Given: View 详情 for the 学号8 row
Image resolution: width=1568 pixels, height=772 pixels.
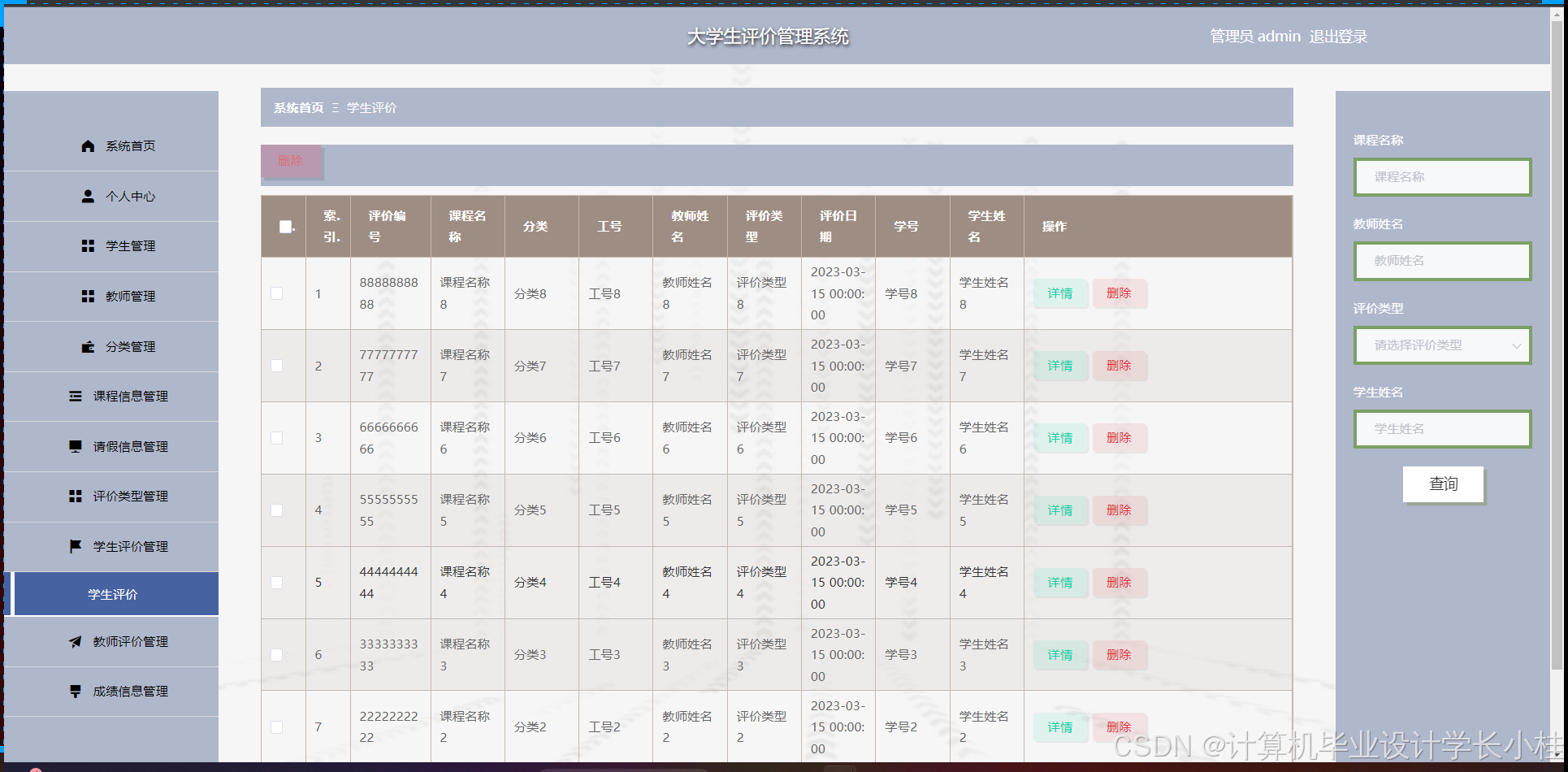Looking at the screenshot, I should tap(1060, 293).
